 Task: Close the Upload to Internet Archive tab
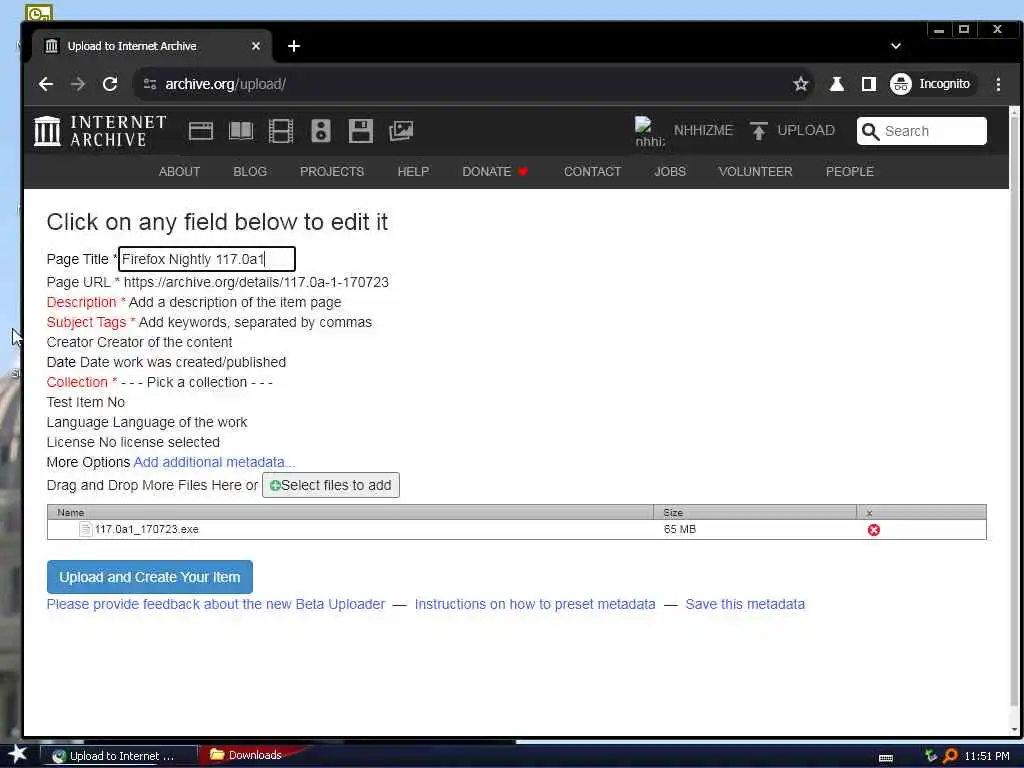click(x=255, y=46)
